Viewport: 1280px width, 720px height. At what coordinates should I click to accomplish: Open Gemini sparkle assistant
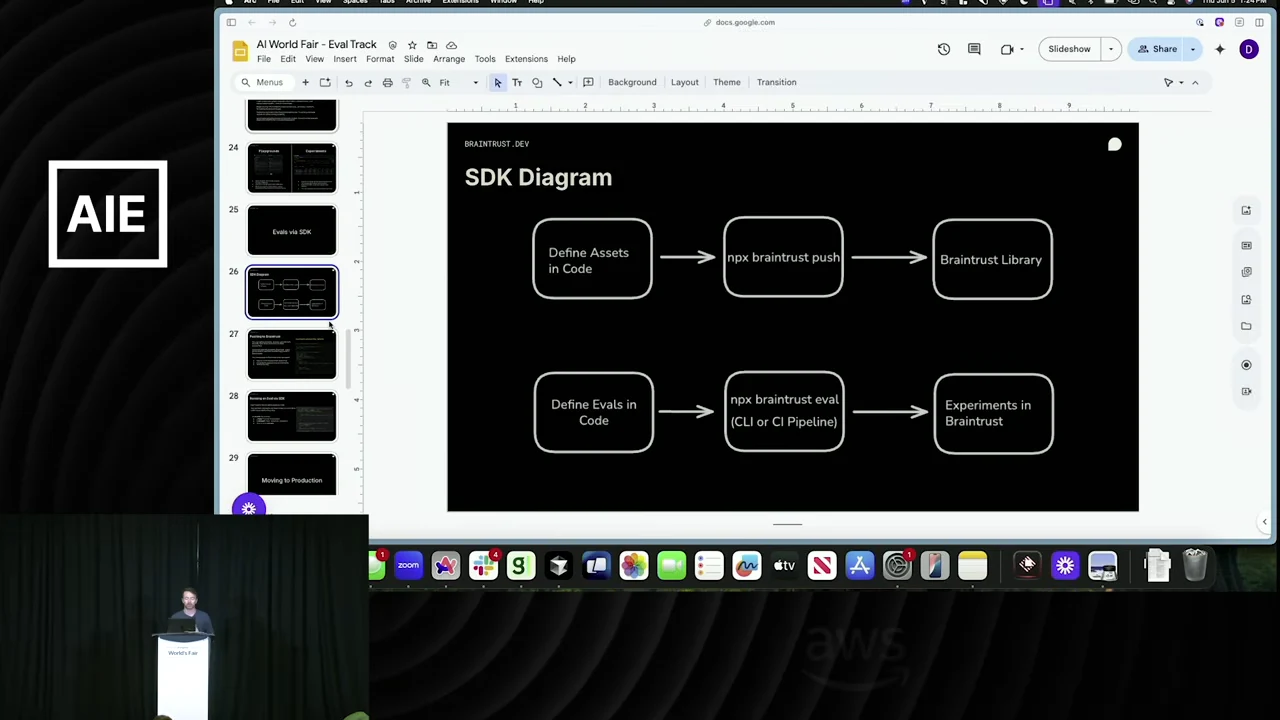1220,49
